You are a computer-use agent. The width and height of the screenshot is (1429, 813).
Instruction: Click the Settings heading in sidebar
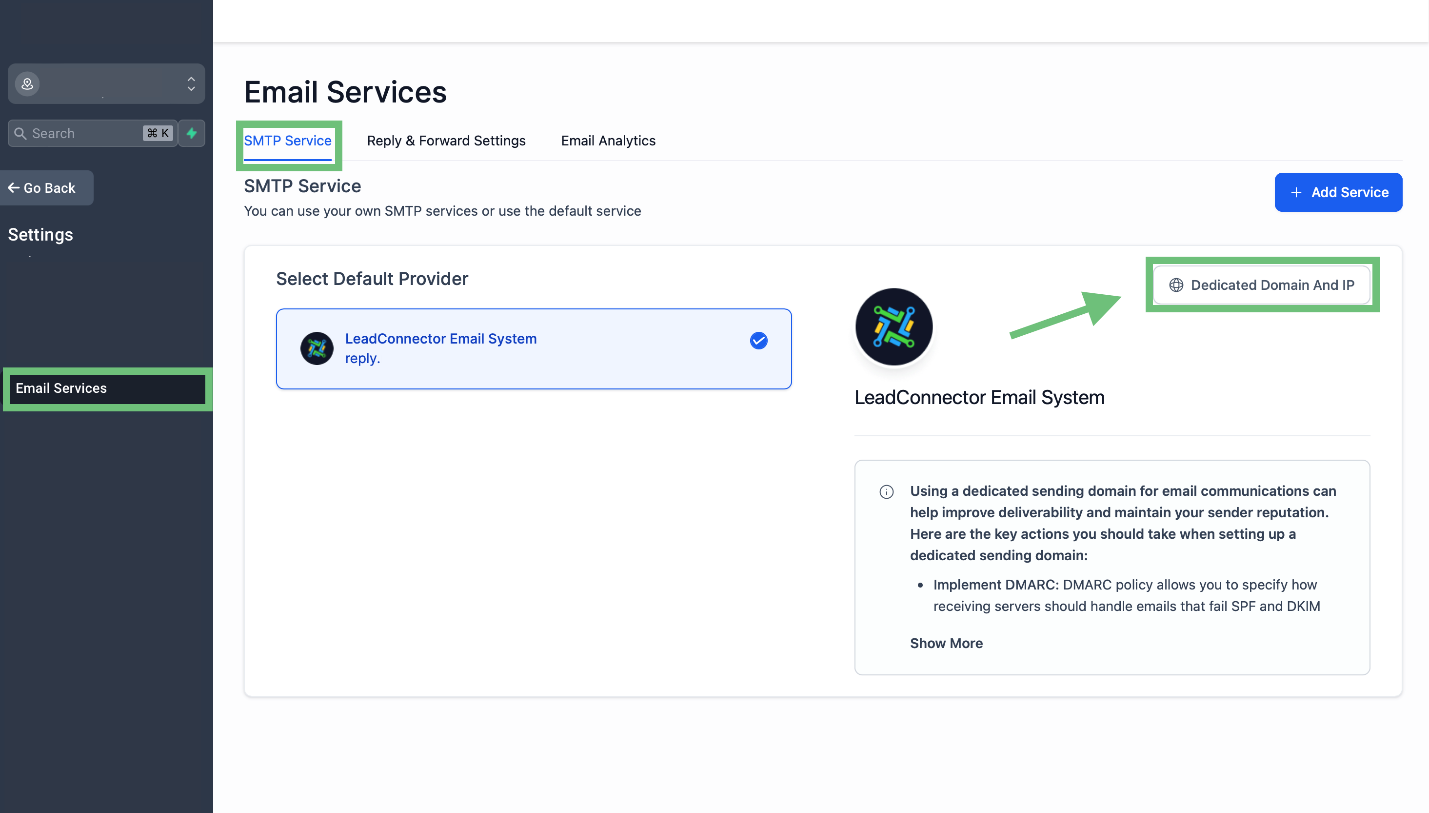[40, 235]
